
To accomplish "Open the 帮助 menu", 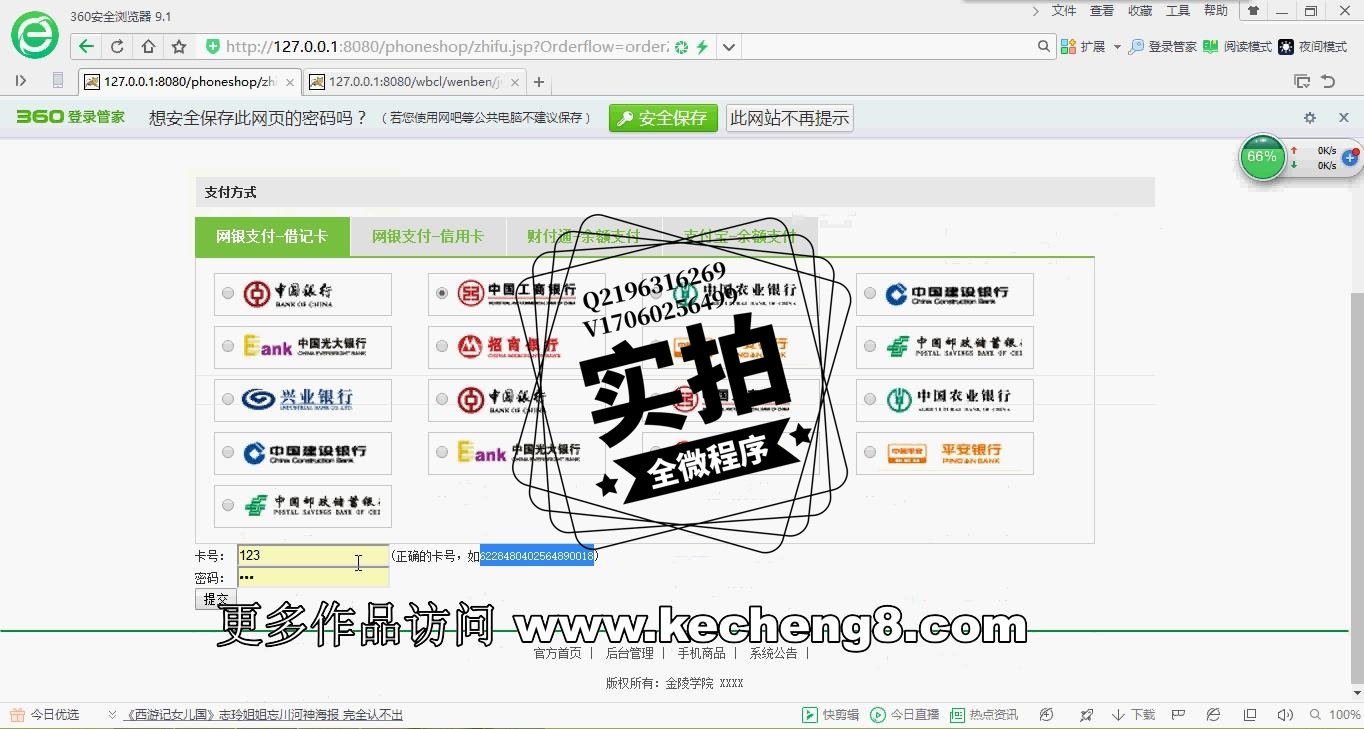I will (x=1216, y=11).
